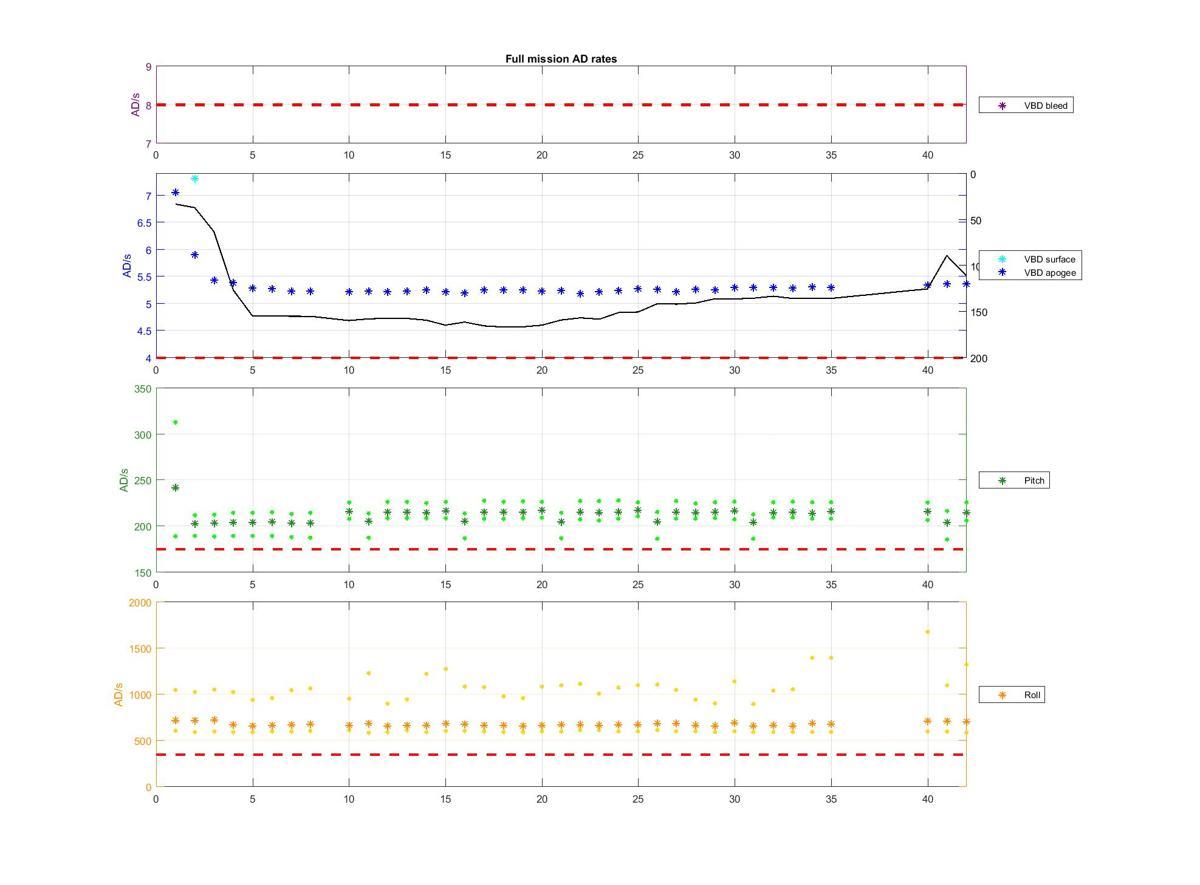Click the purple asterisk in VBD bleed legend
This screenshot has width=1200, height=885.
point(1002,105)
